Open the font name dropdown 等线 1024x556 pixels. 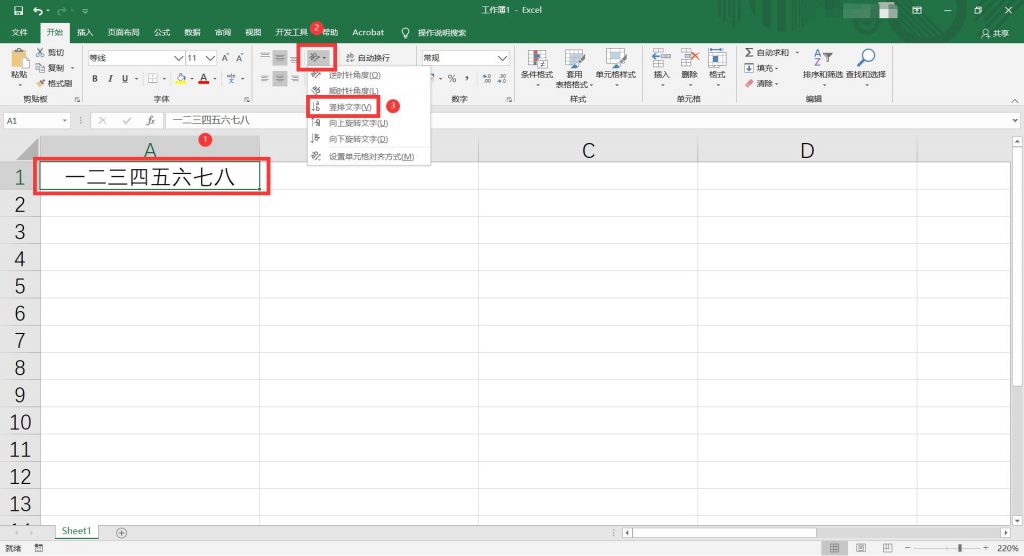click(x=178, y=58)
